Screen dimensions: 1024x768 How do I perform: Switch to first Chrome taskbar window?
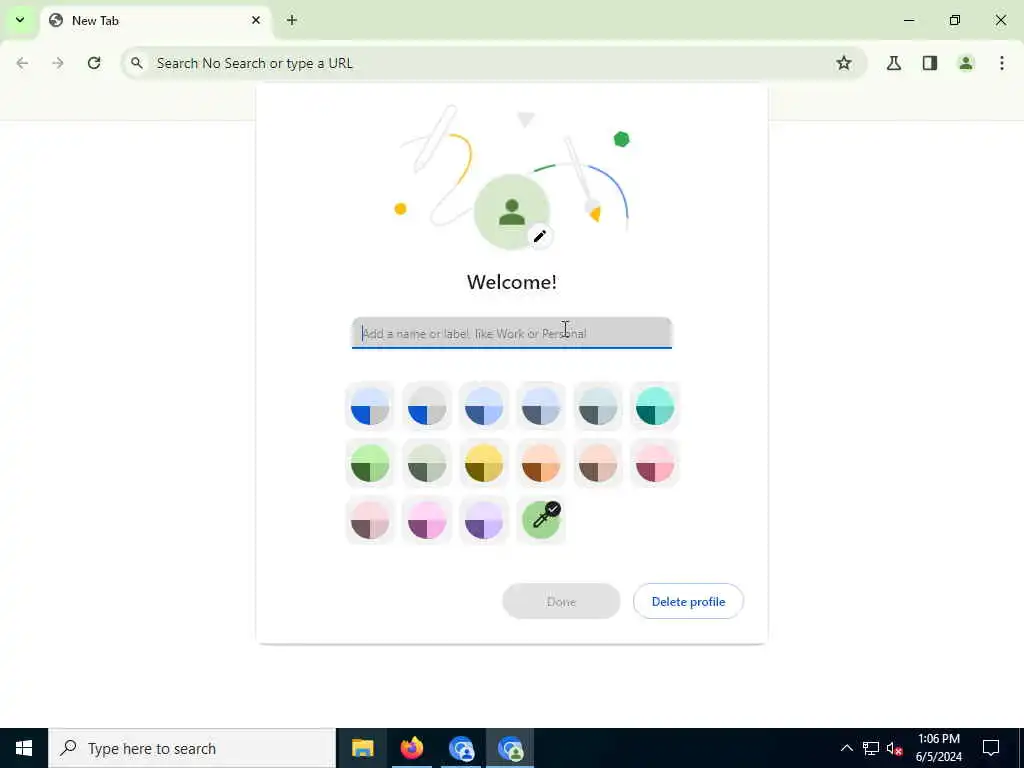pyautogui.click(x=461, y=748)
